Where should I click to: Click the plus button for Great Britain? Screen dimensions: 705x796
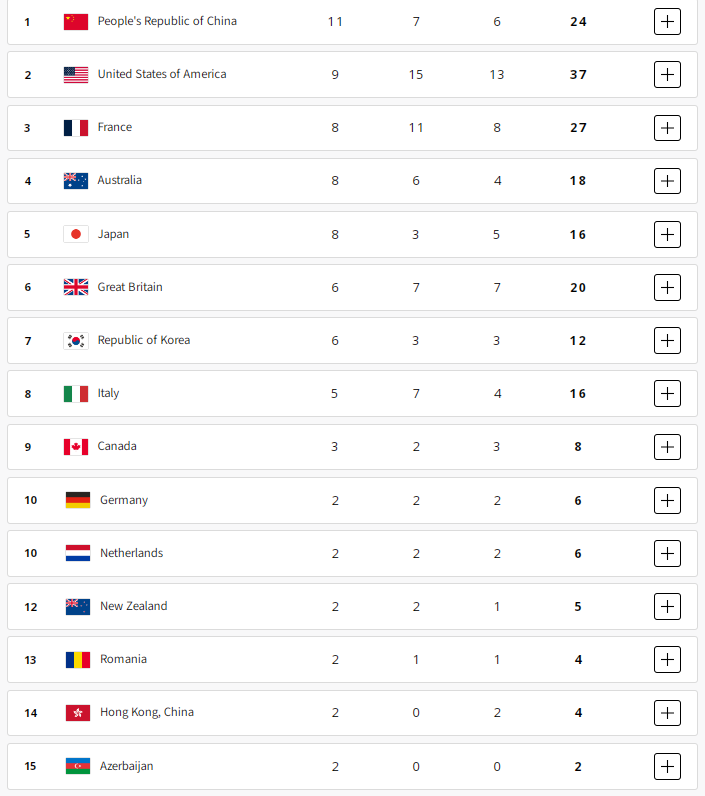pos(667,287)
